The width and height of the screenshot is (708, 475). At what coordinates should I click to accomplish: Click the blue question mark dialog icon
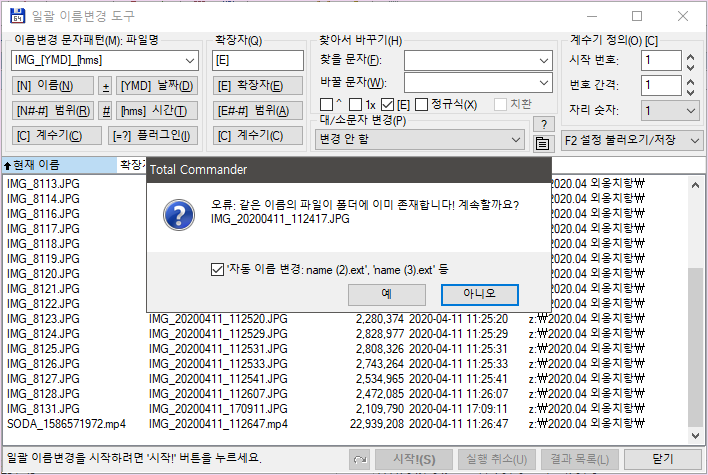tap(179, 215)
